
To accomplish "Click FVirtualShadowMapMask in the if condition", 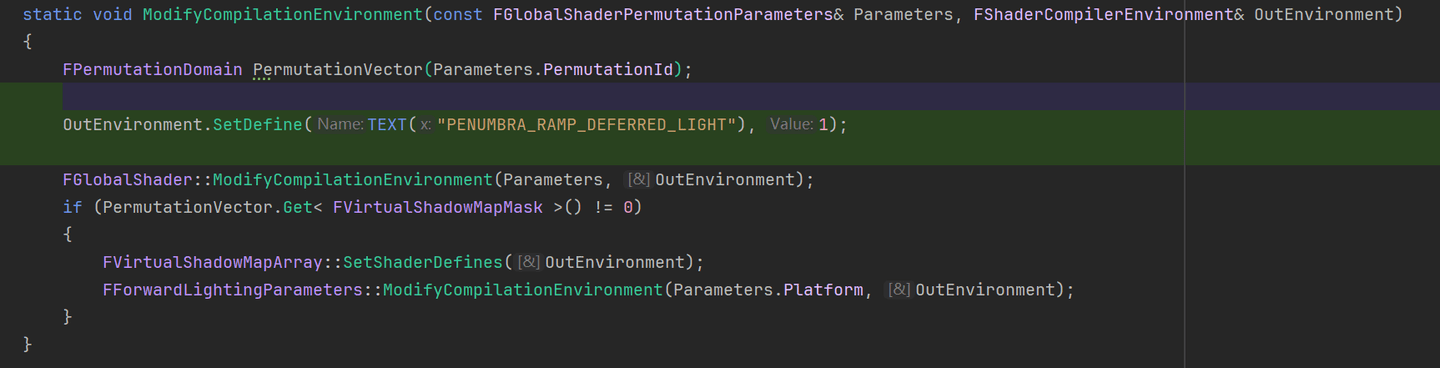I will click(437, 207).
